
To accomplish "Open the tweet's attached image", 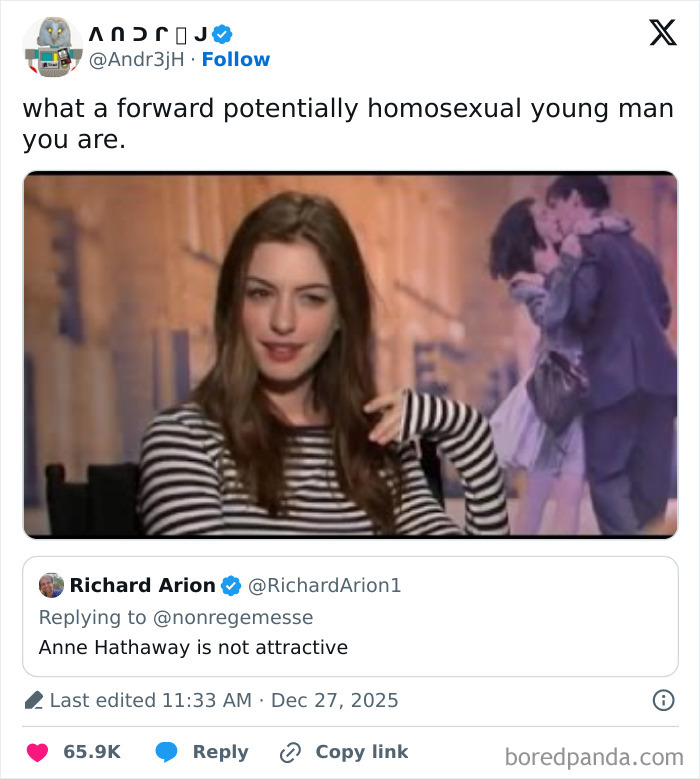I will [x=350, y=355].
